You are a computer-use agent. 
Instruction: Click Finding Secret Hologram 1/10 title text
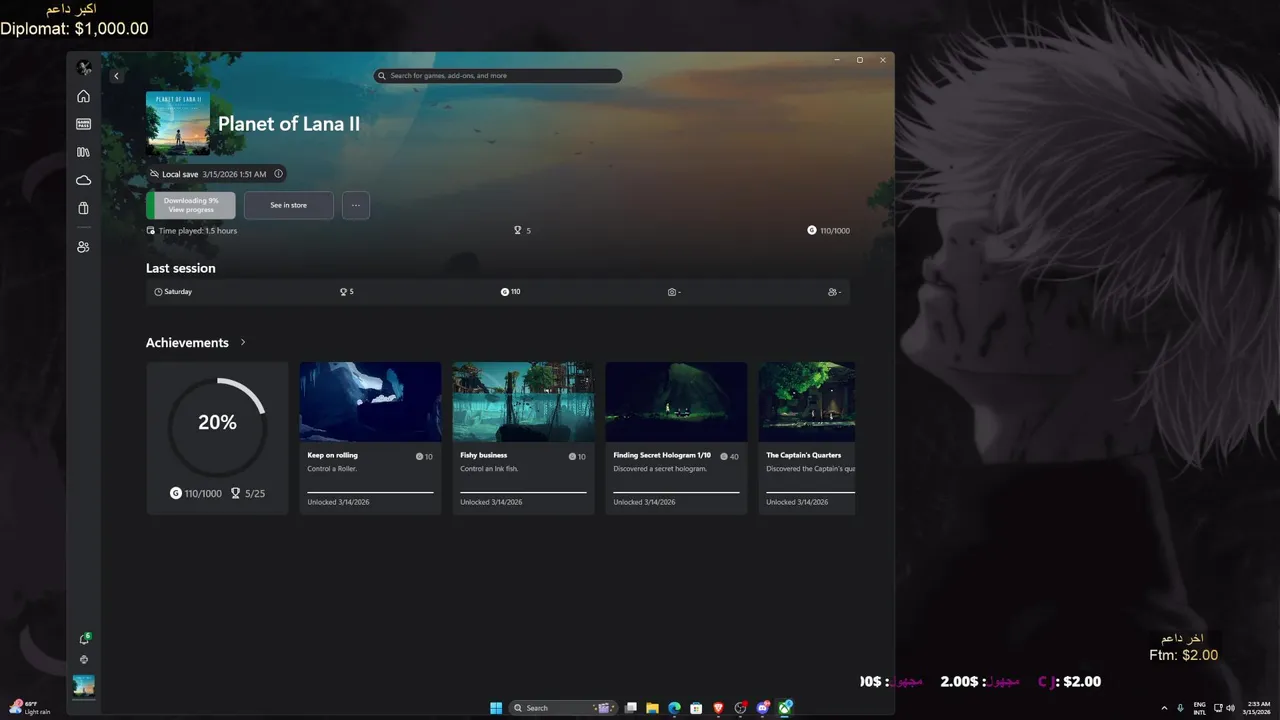[x=662, y=455]
